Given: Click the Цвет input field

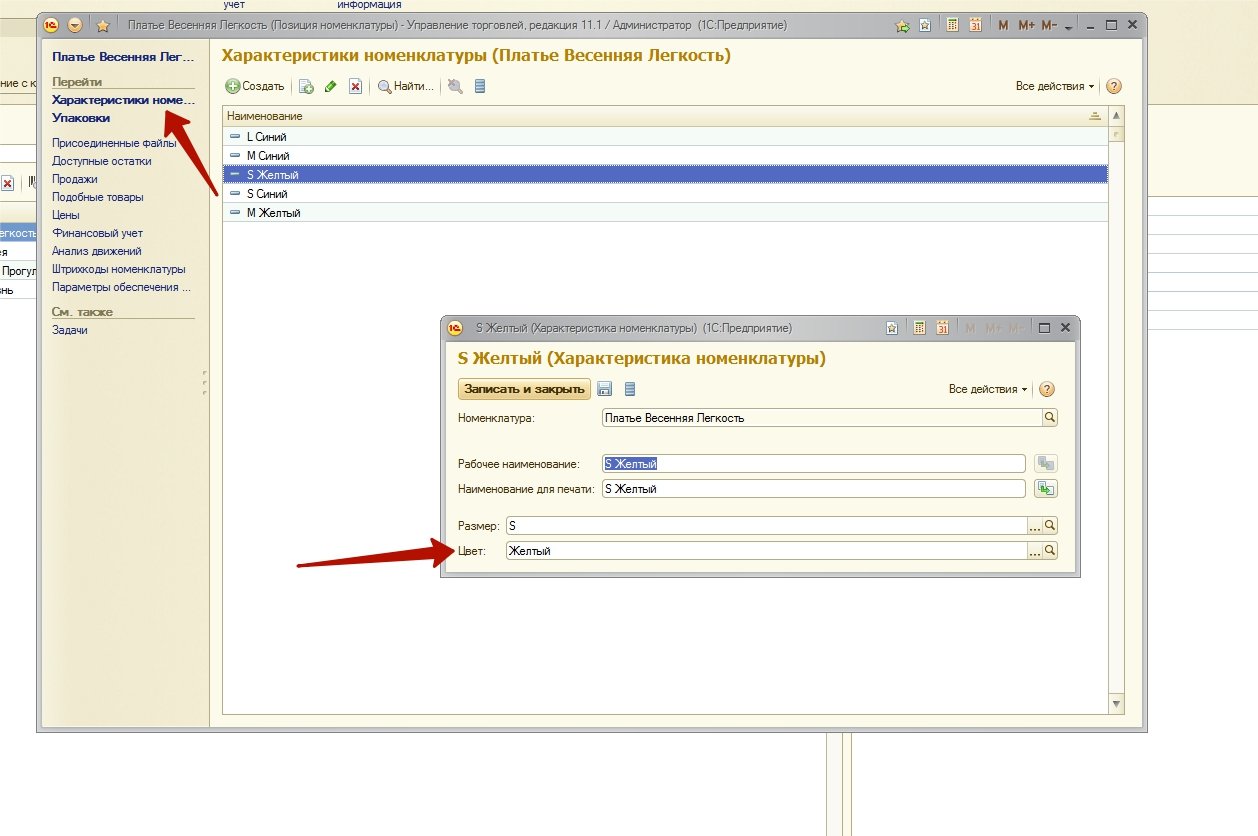Looking at the screenshot, I should (x=766, y=550).
